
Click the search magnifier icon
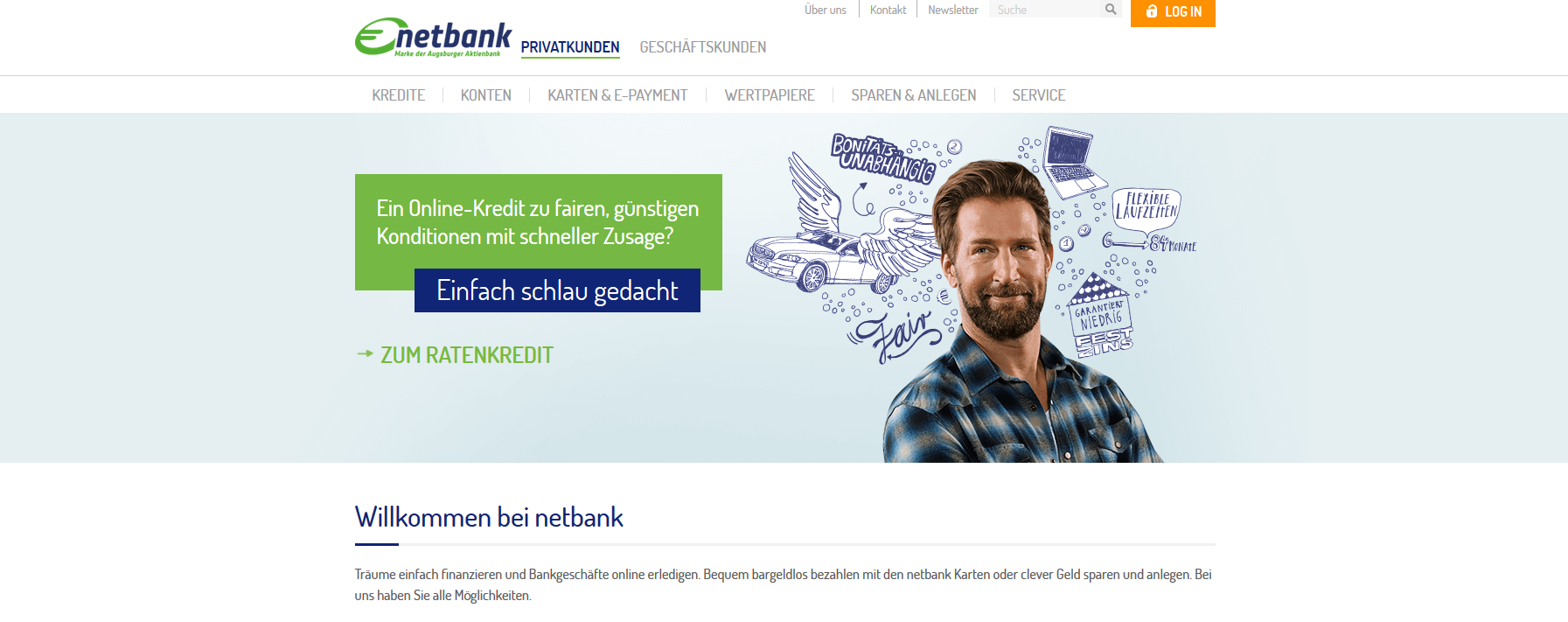pos(1111,10)
